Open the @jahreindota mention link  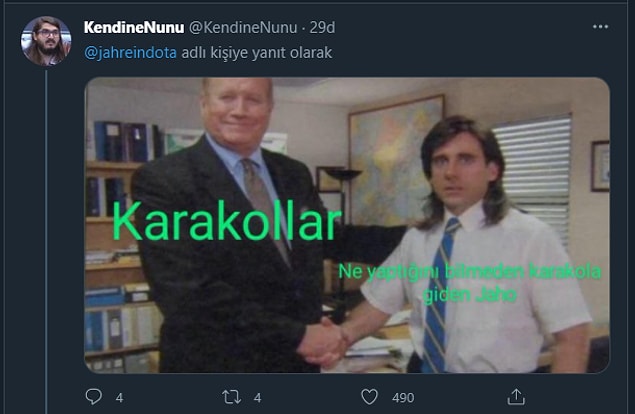tap(130, 53)
